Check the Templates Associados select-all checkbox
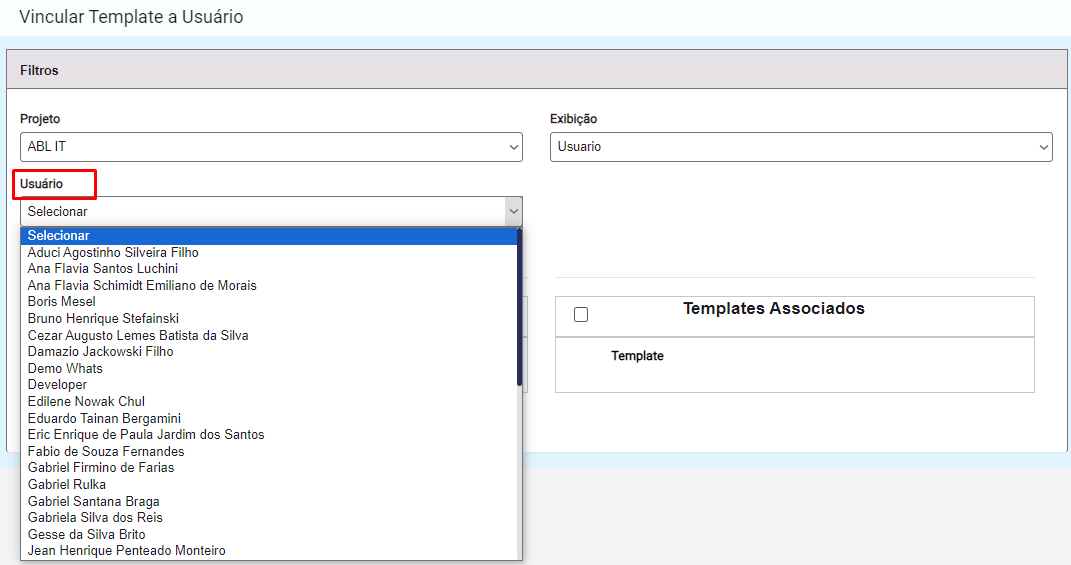The height and width of the screenshot is (565, 1071). (x=581, y=314)
